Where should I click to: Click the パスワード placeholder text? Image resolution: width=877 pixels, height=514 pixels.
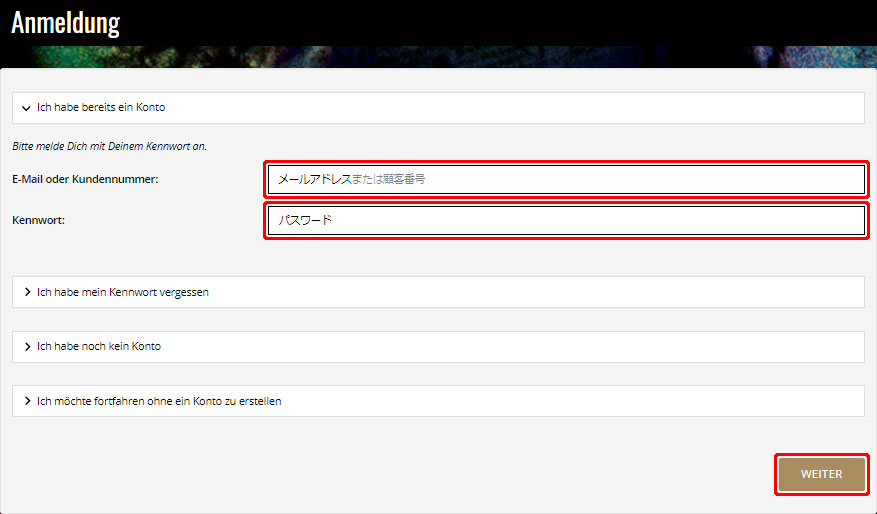(x=305, y=220)
